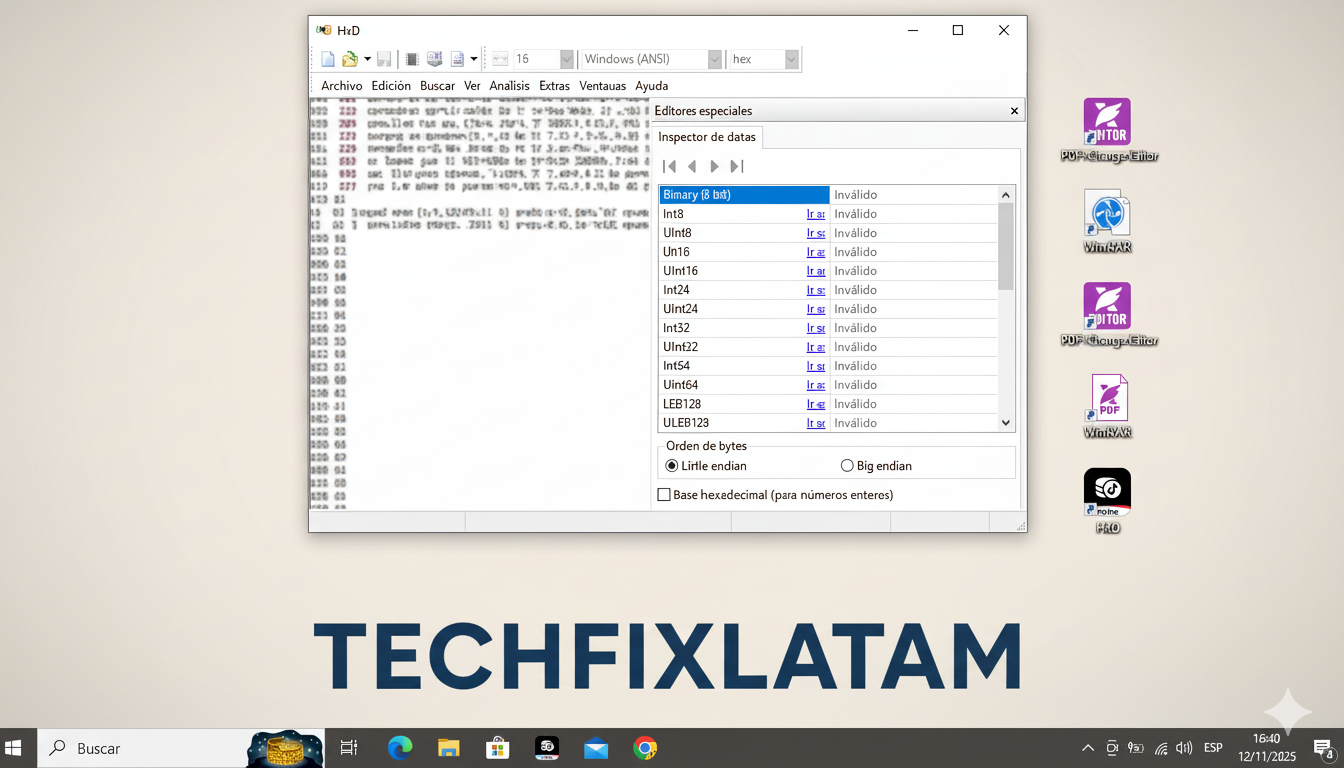Open the Extras menu
This screenshot has width=1344, height=768.
[554, 86]
